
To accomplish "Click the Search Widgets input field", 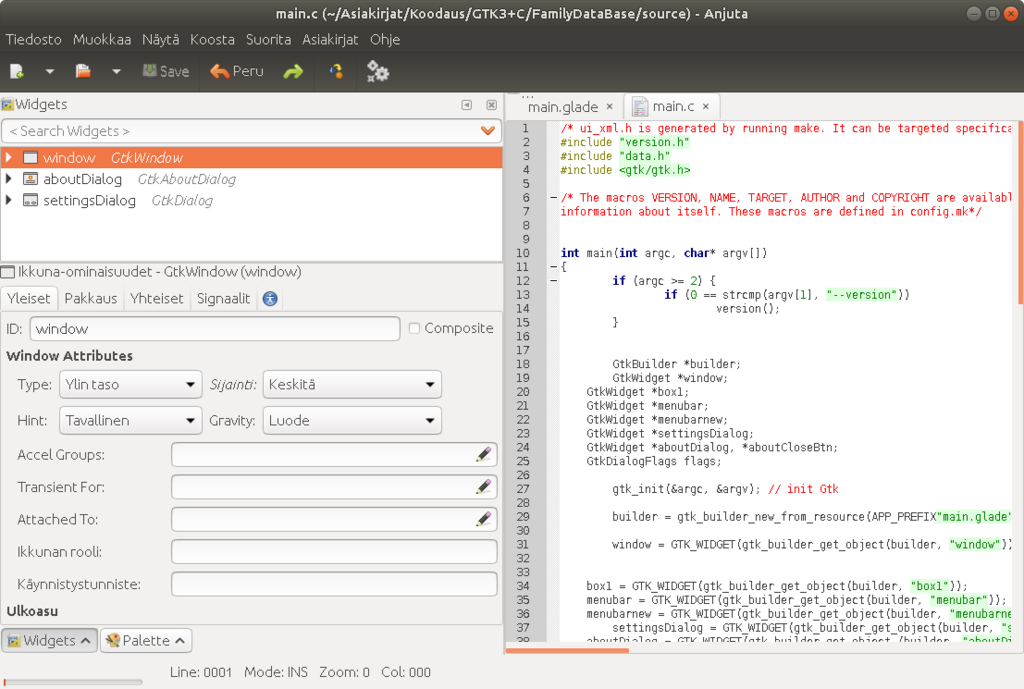I will coord(240,131).
